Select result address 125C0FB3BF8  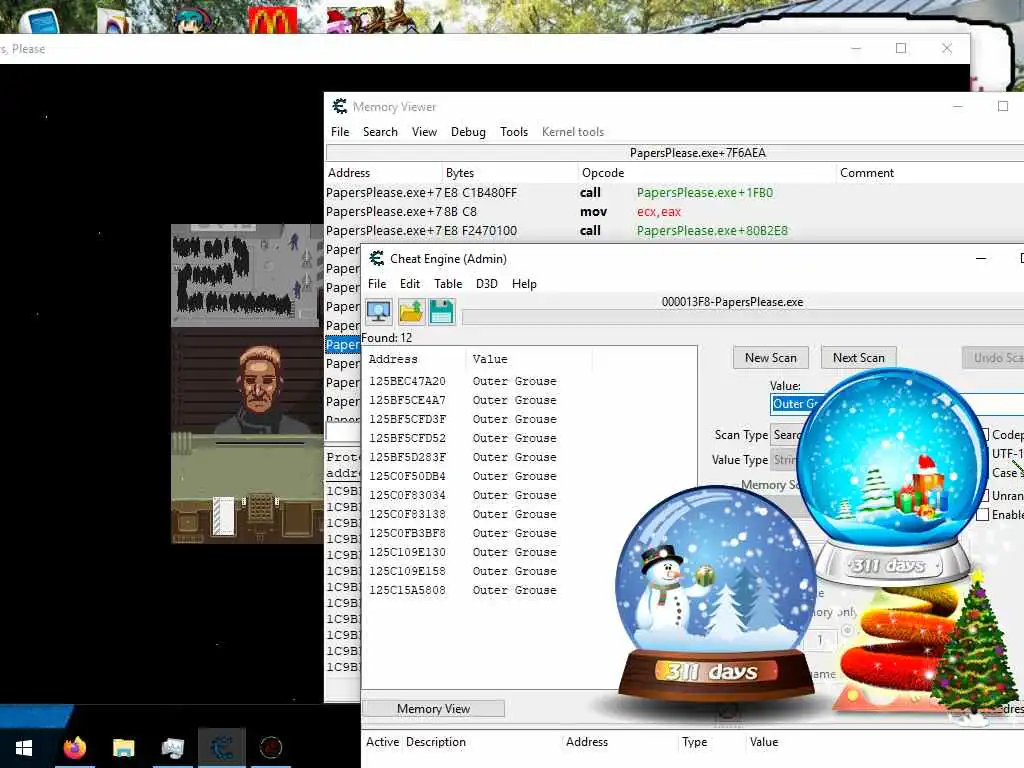tap(407, 533)
